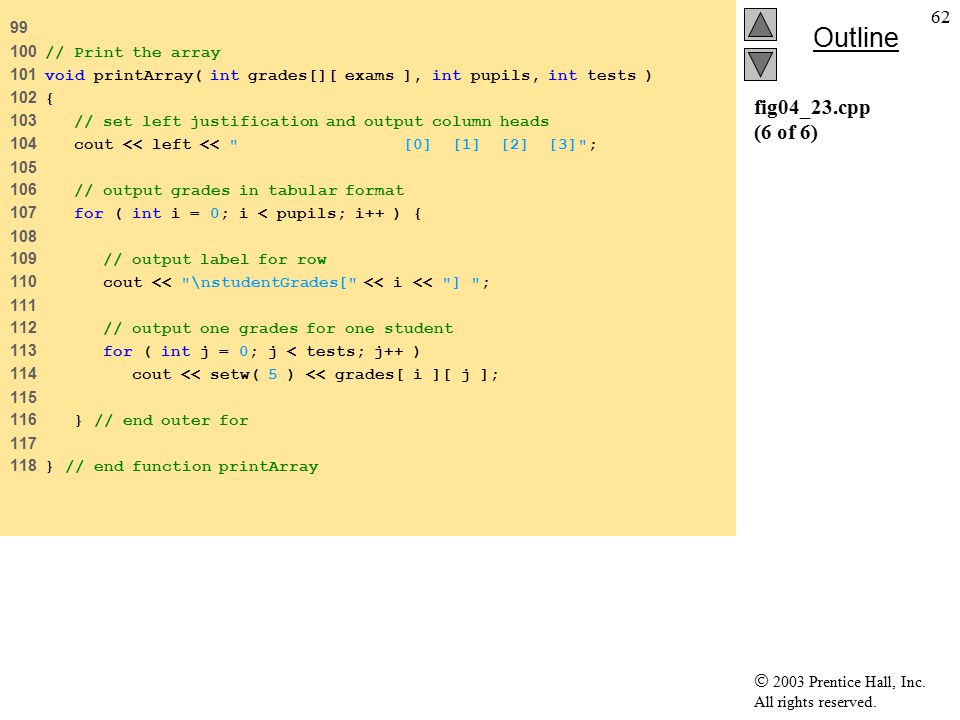
Task: Select the fig04_23.cpp file label
Action: (812, 107)
